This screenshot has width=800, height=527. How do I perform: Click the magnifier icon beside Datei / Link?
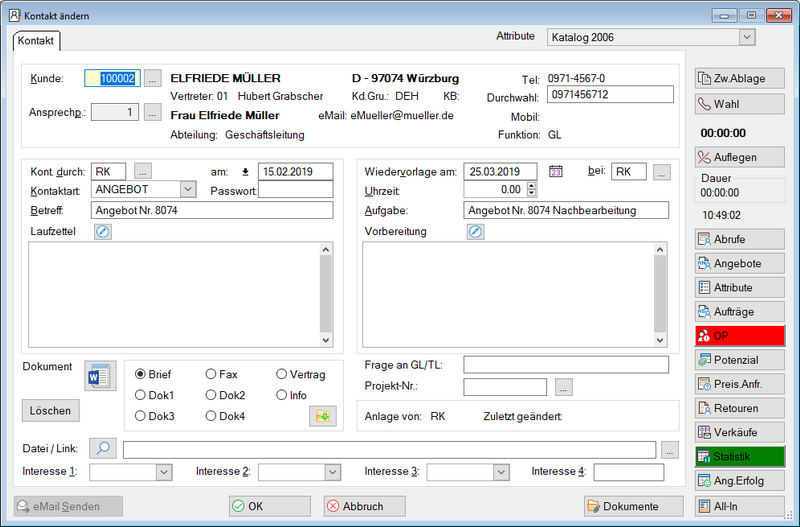[x=103, y=449]
